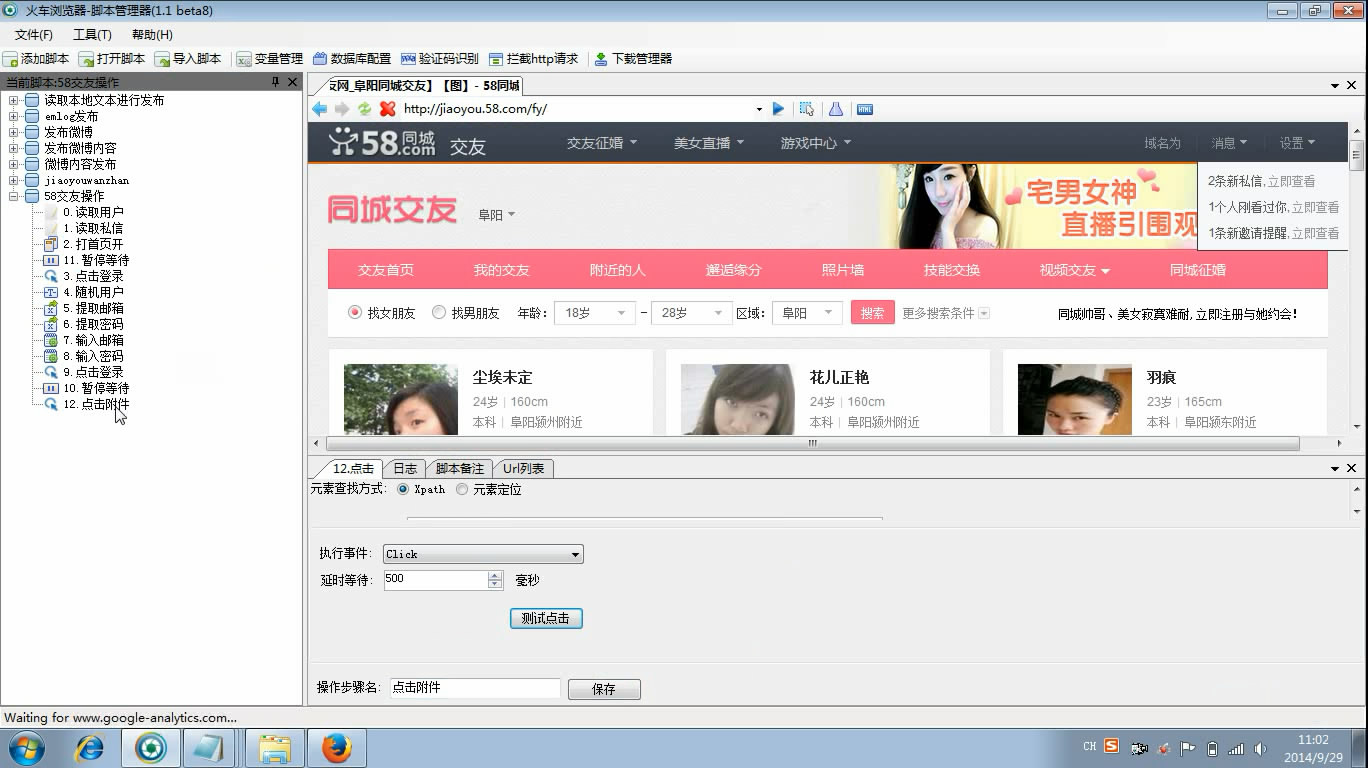
Task: Activate the element picker selection icon
Action: point(807,109)
